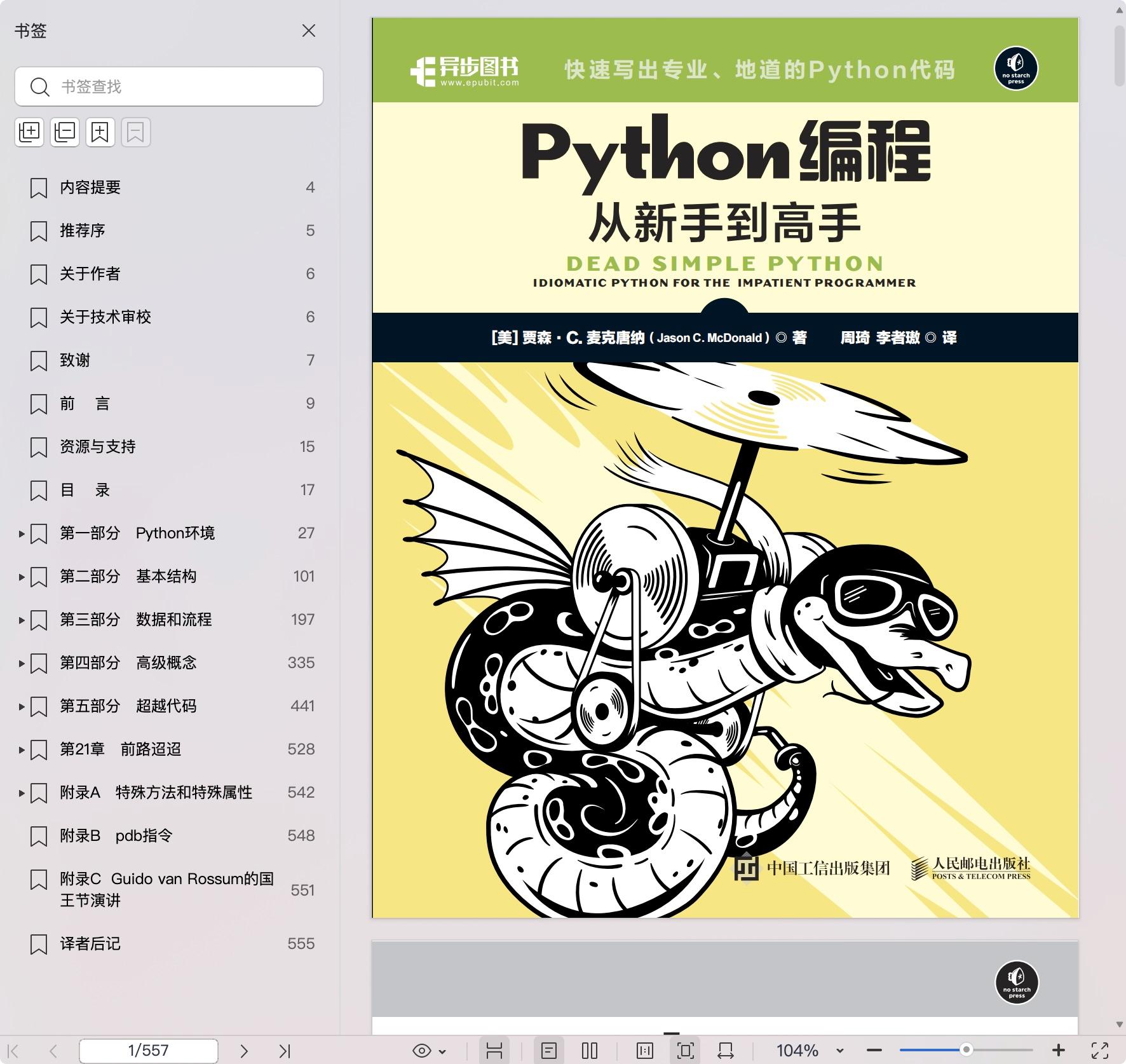The height and width of the screenshot is (1064, 1126).
Task: Toggle continuous scrolling mode
Action: coord(494,1051)
